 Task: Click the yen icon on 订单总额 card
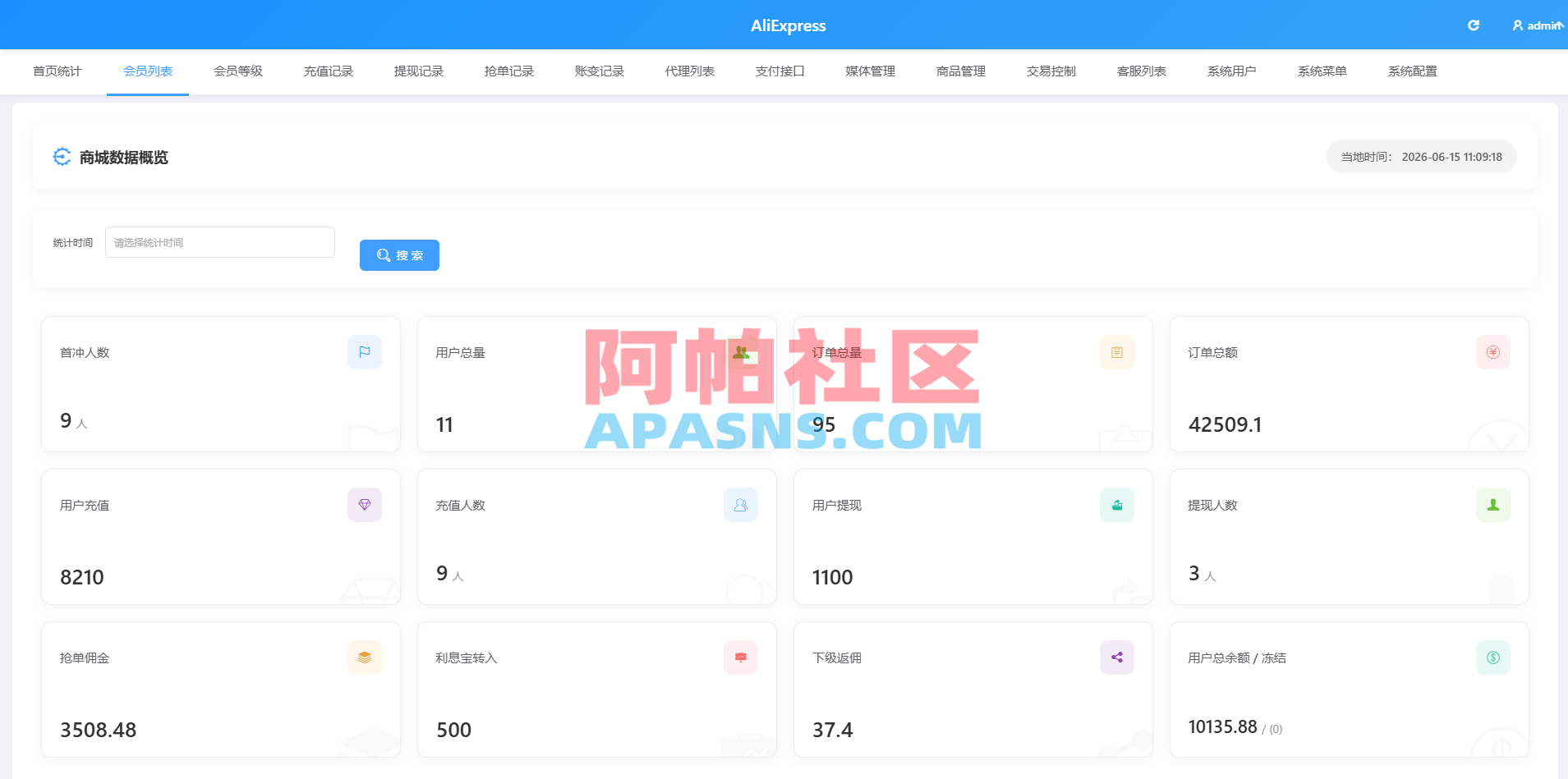[1493, 352]
